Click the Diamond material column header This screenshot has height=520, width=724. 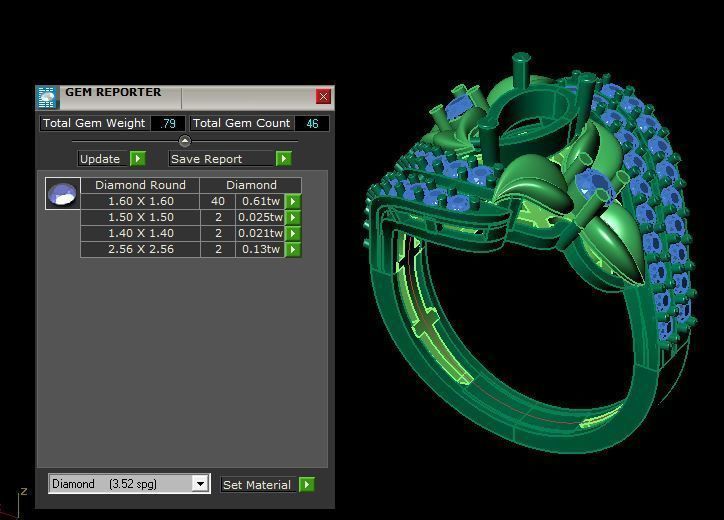(251, 185)
